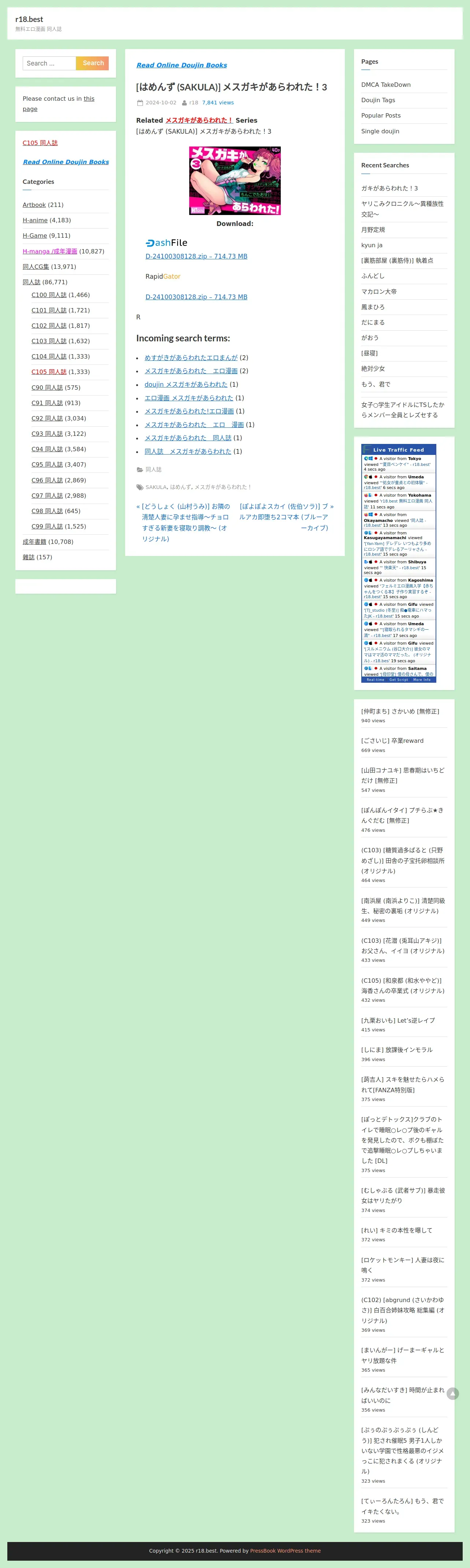
Task: Select the H-Game category
Action: 35,236
